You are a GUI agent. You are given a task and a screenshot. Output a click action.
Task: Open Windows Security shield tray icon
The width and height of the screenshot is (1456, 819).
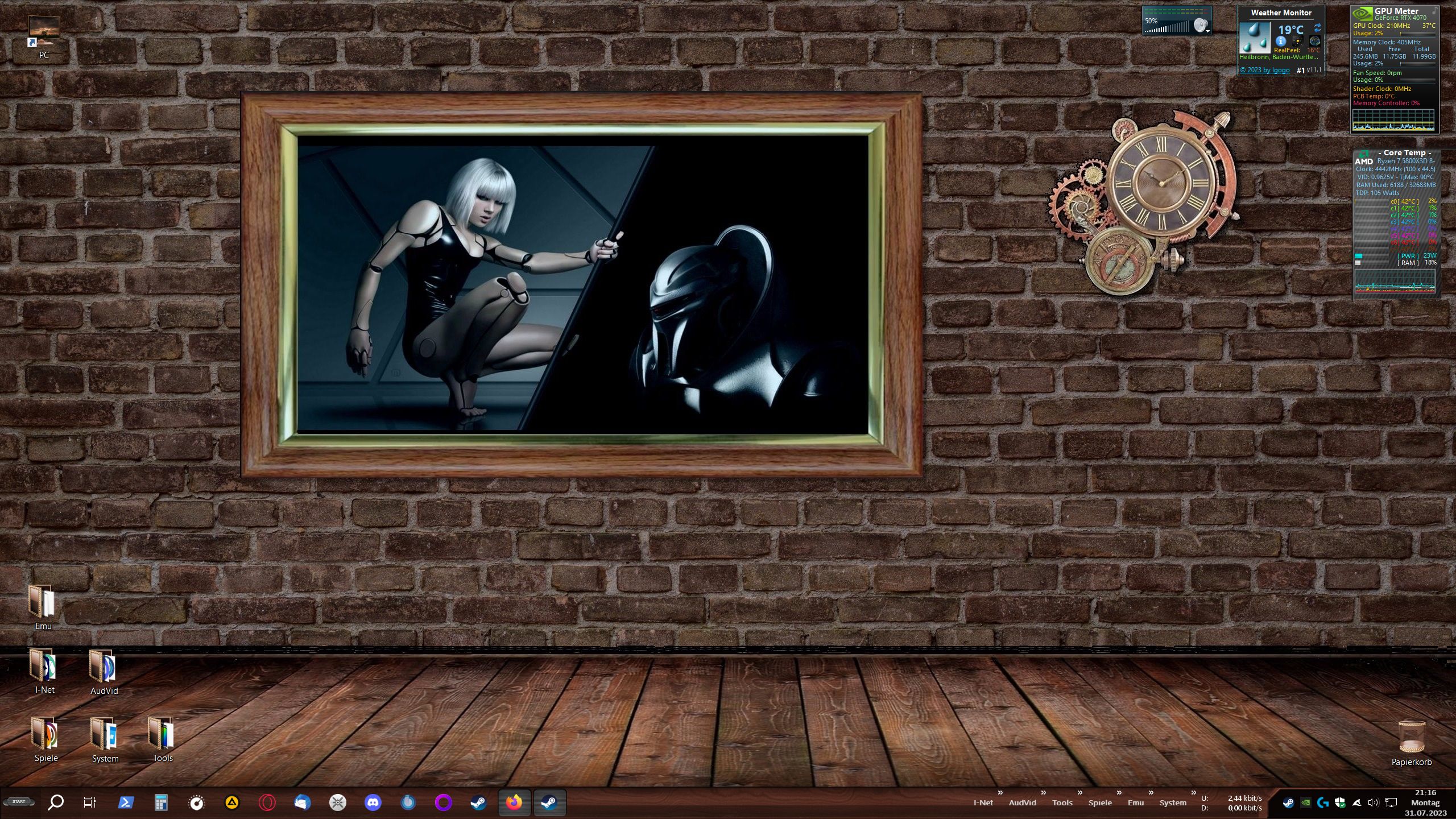1340,803
